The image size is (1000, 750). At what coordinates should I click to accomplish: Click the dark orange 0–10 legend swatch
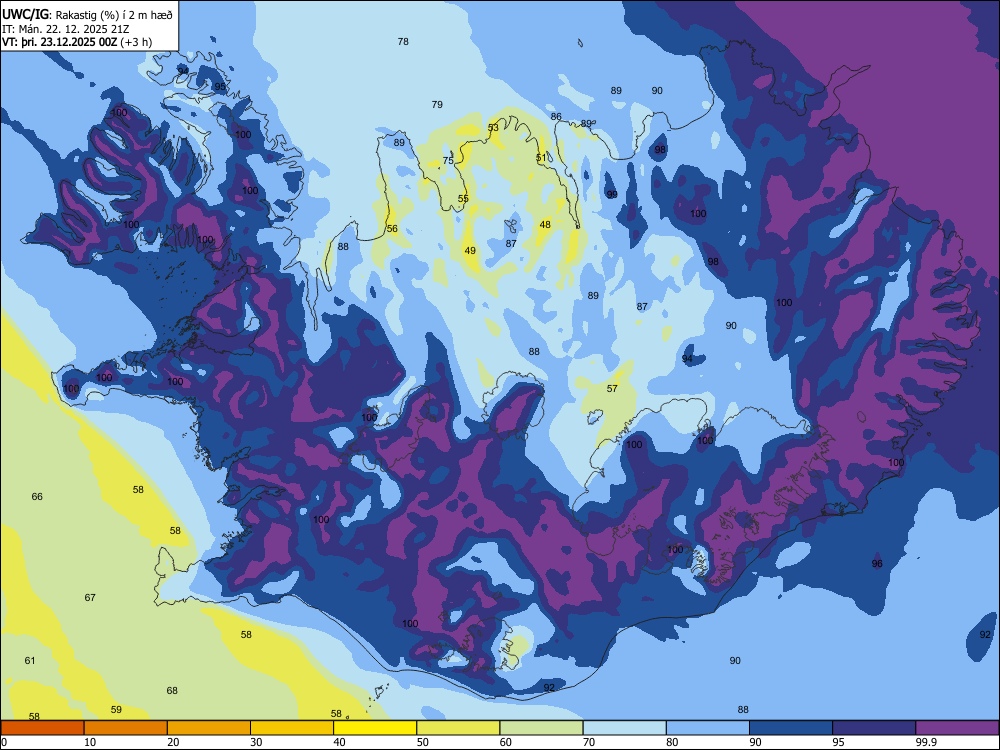[x=42, y=728]
